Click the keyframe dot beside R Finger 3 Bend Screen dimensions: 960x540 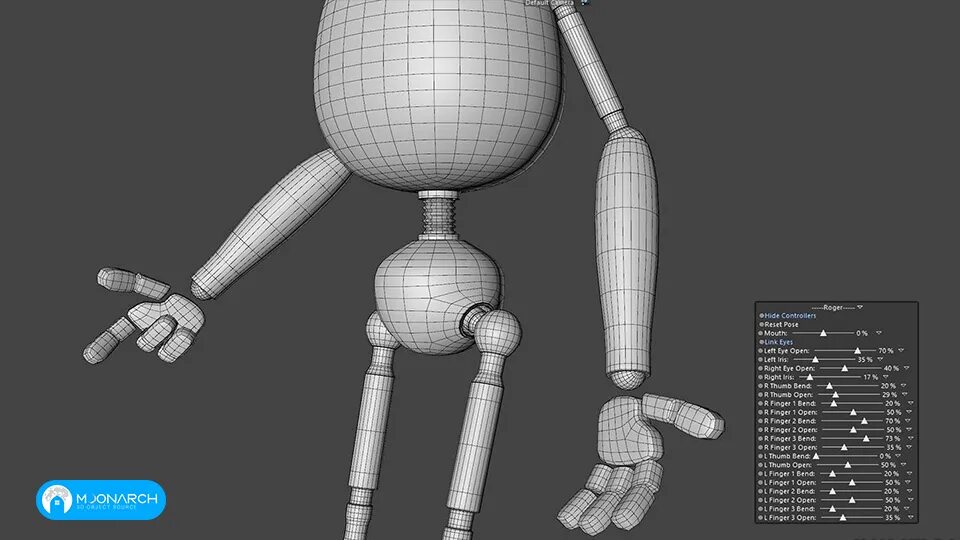760,438
